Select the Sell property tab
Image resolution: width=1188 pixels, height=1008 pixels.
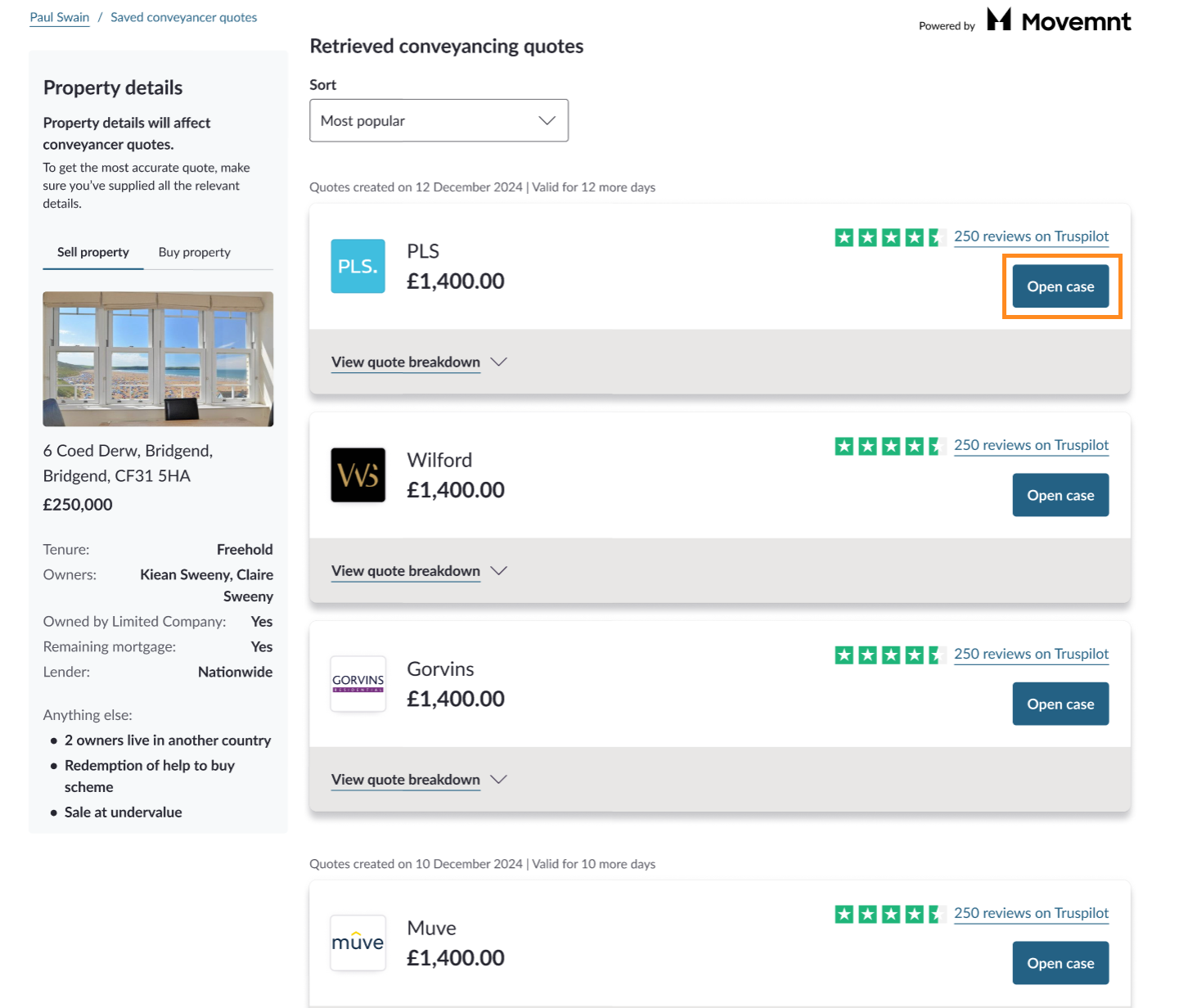(x=93, y=252)
